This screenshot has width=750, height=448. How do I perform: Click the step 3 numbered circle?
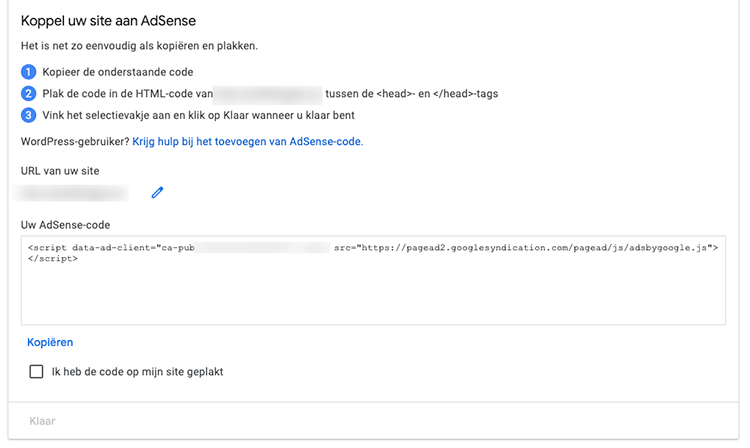tap(29, 115)
